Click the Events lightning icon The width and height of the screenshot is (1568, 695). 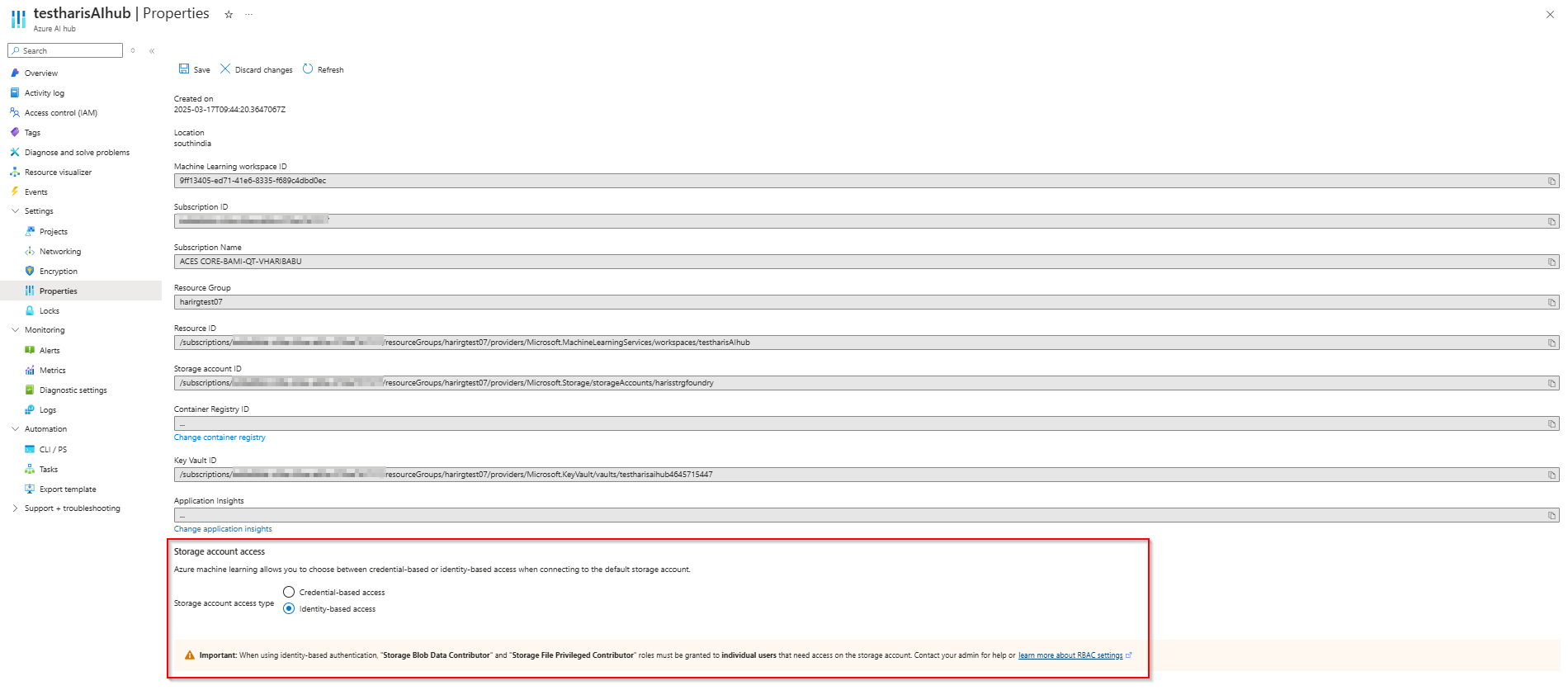[15, 191]
